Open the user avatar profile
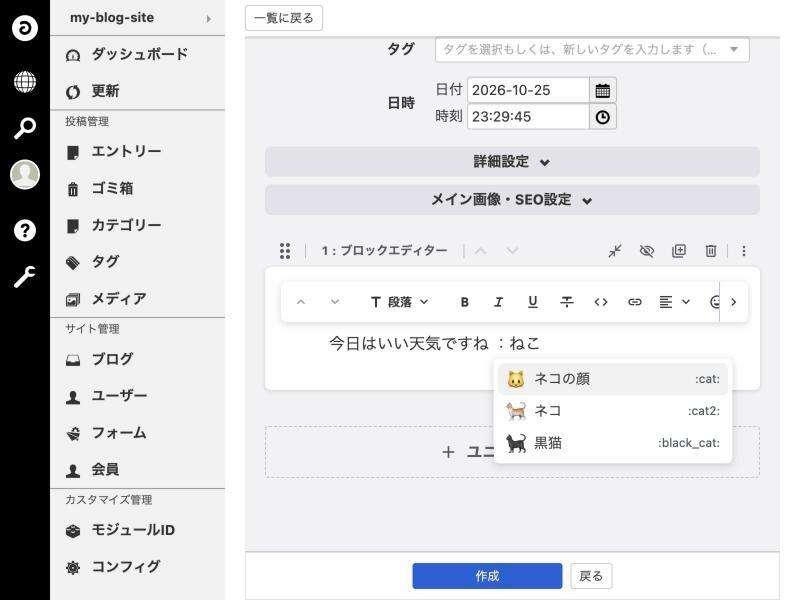 [24, 174]
